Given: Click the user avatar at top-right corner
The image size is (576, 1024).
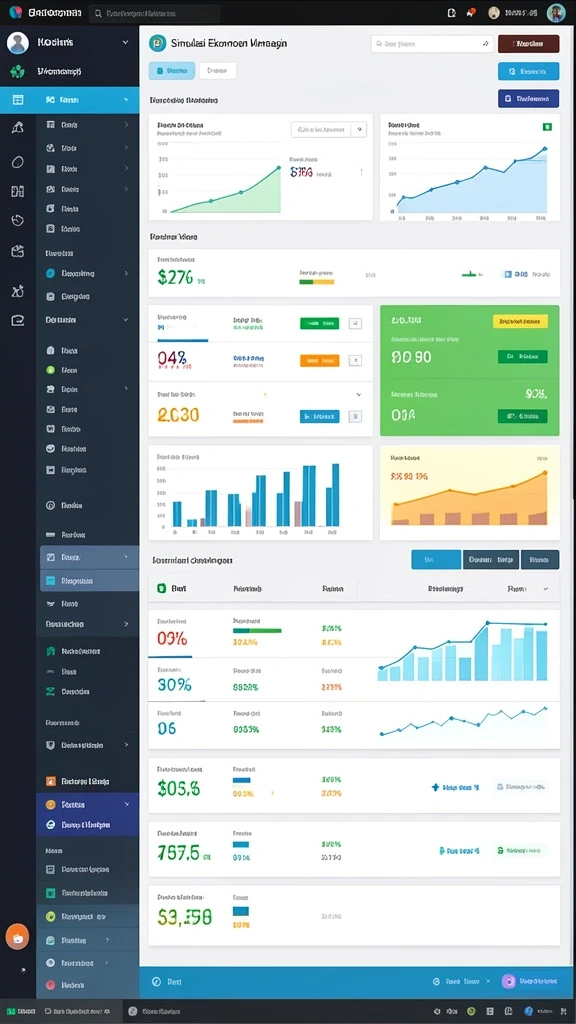Looking at the screenshot, I should click(556, 12).
